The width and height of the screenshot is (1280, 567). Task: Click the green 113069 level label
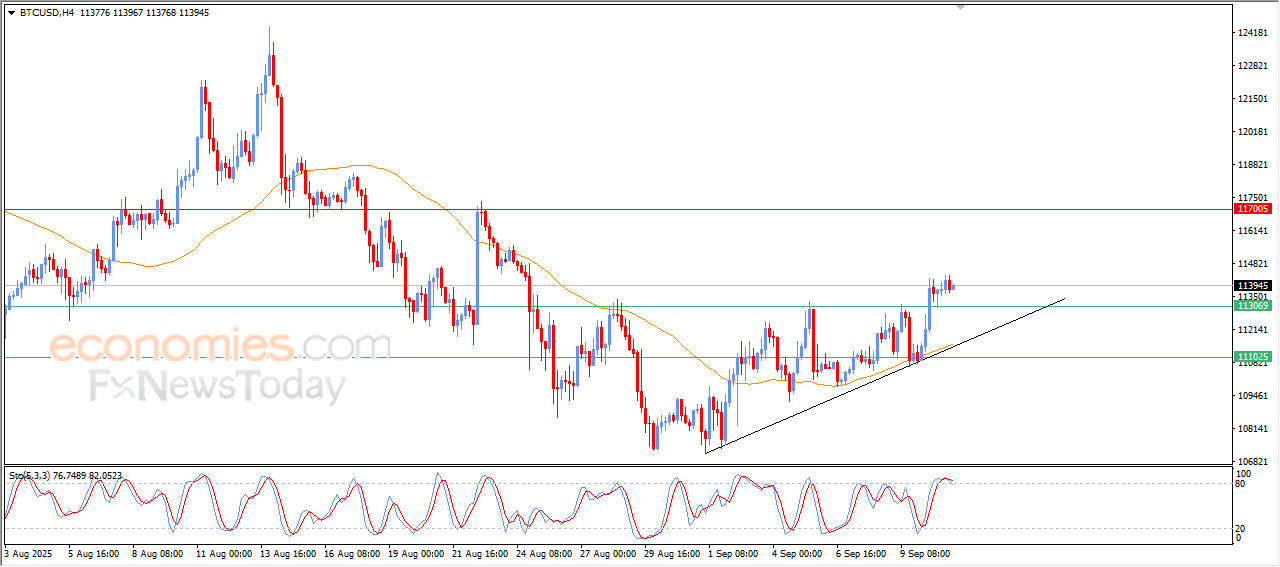pos(1253,306)
